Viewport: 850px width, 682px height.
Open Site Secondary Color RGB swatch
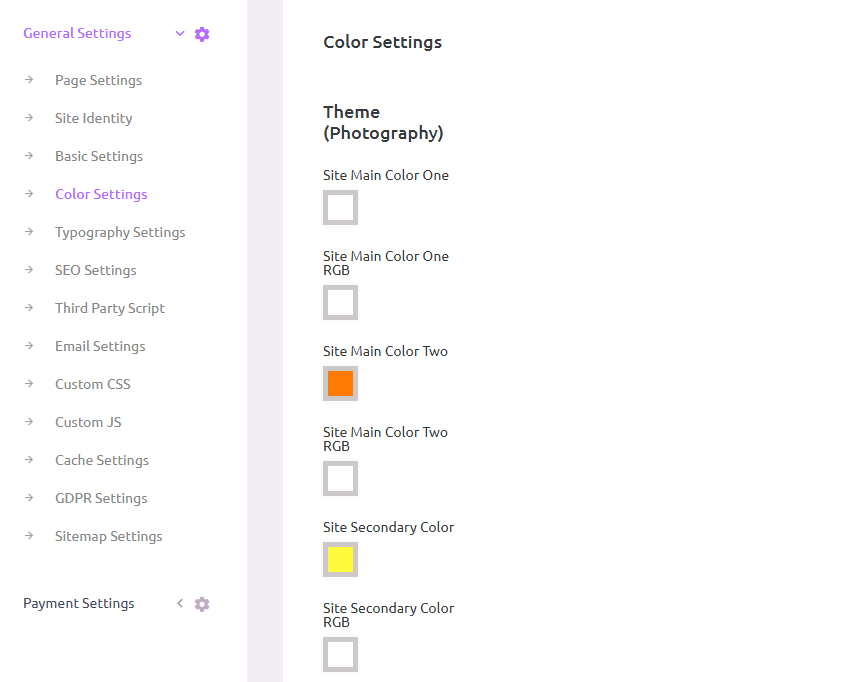(340, 655)
